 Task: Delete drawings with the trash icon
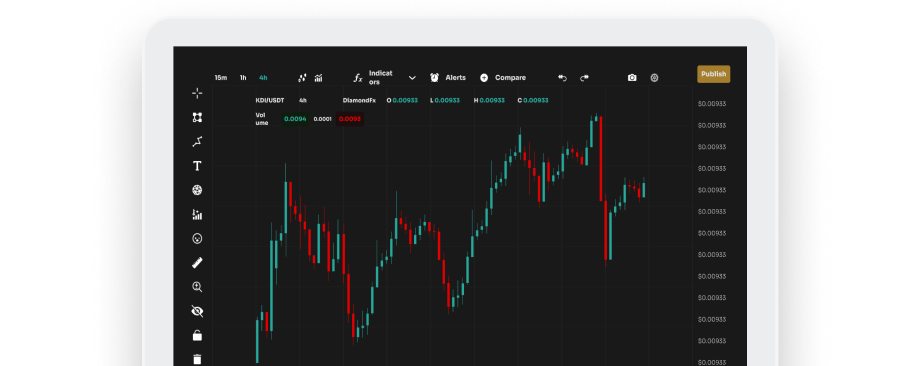tap(197, 359)
